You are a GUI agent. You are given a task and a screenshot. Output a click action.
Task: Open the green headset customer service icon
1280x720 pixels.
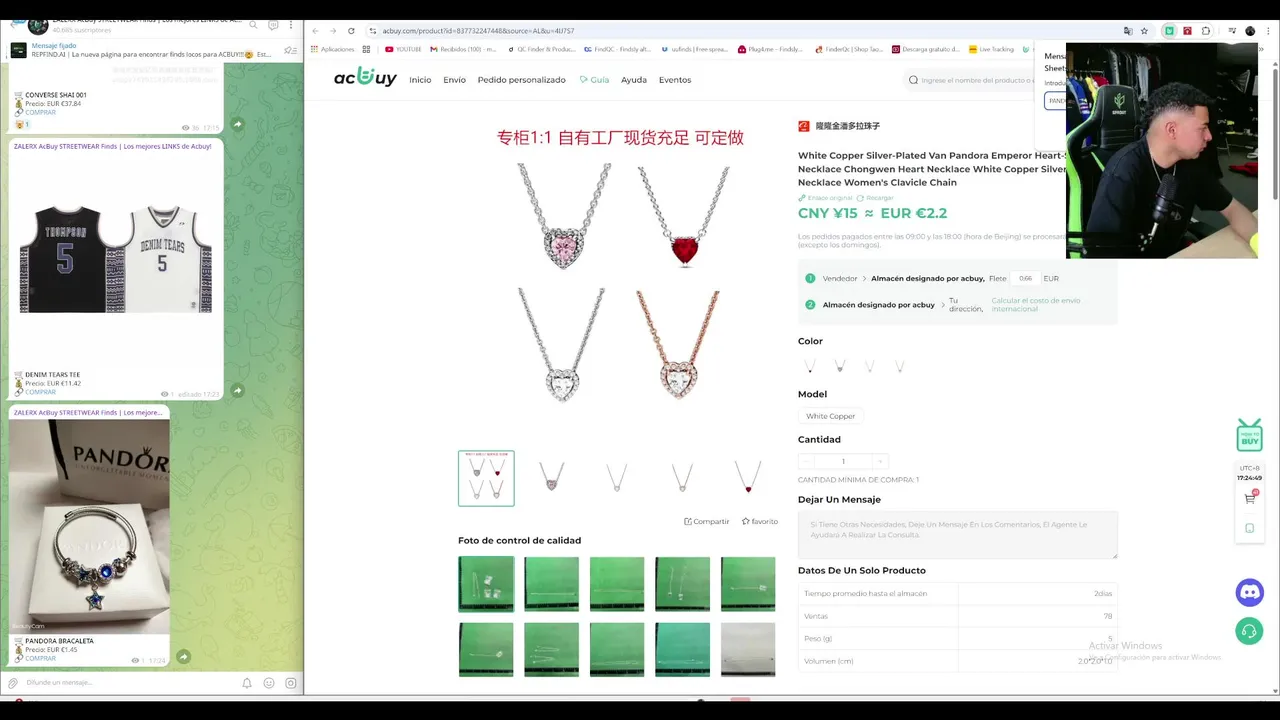1249,631
